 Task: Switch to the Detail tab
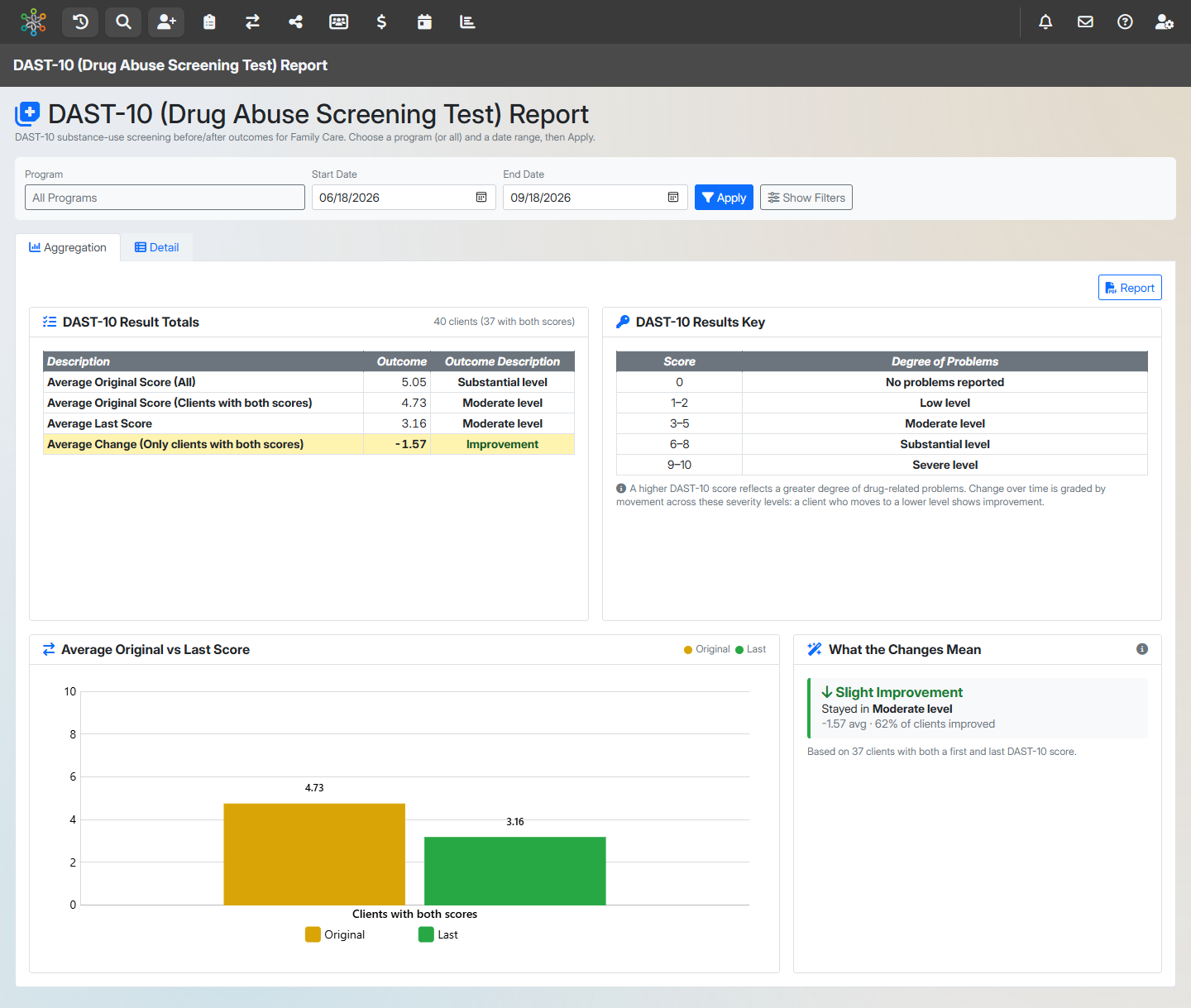click(157, 247)
